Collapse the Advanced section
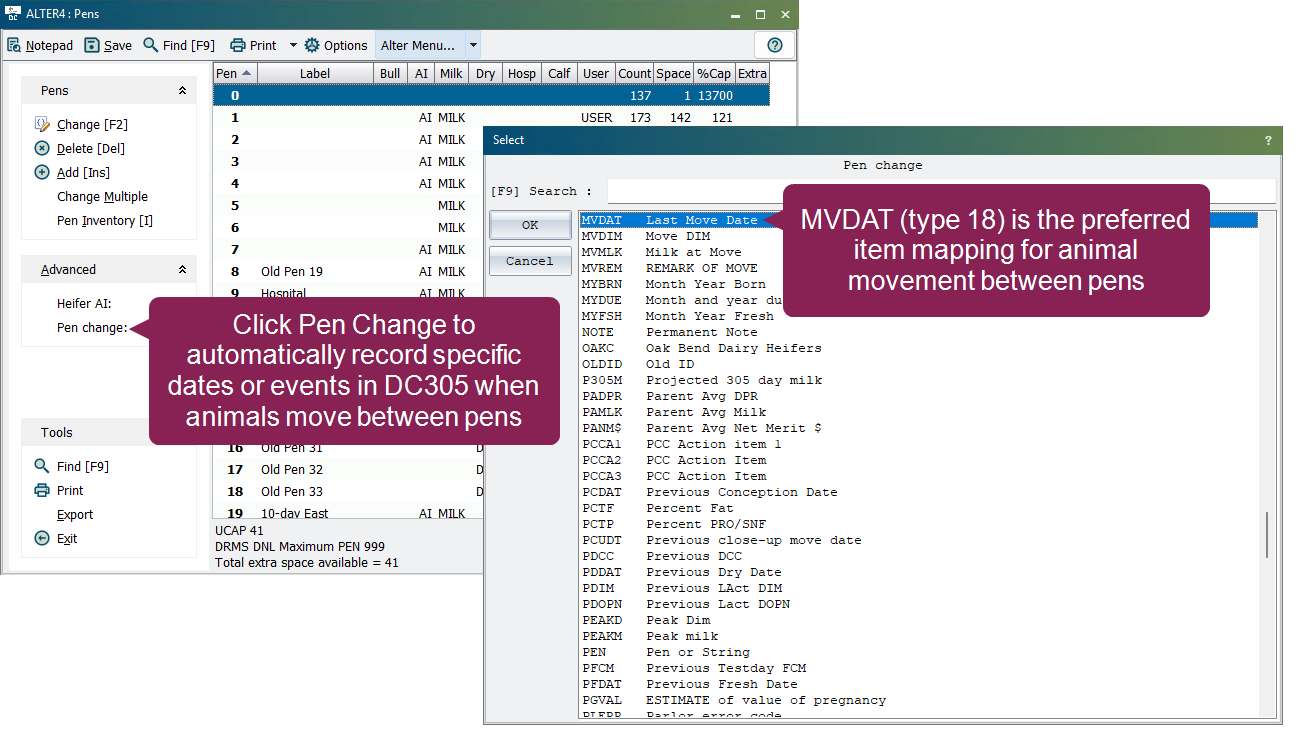The width and height of the screenshot is (1295, 737). [x=182, y=270]
